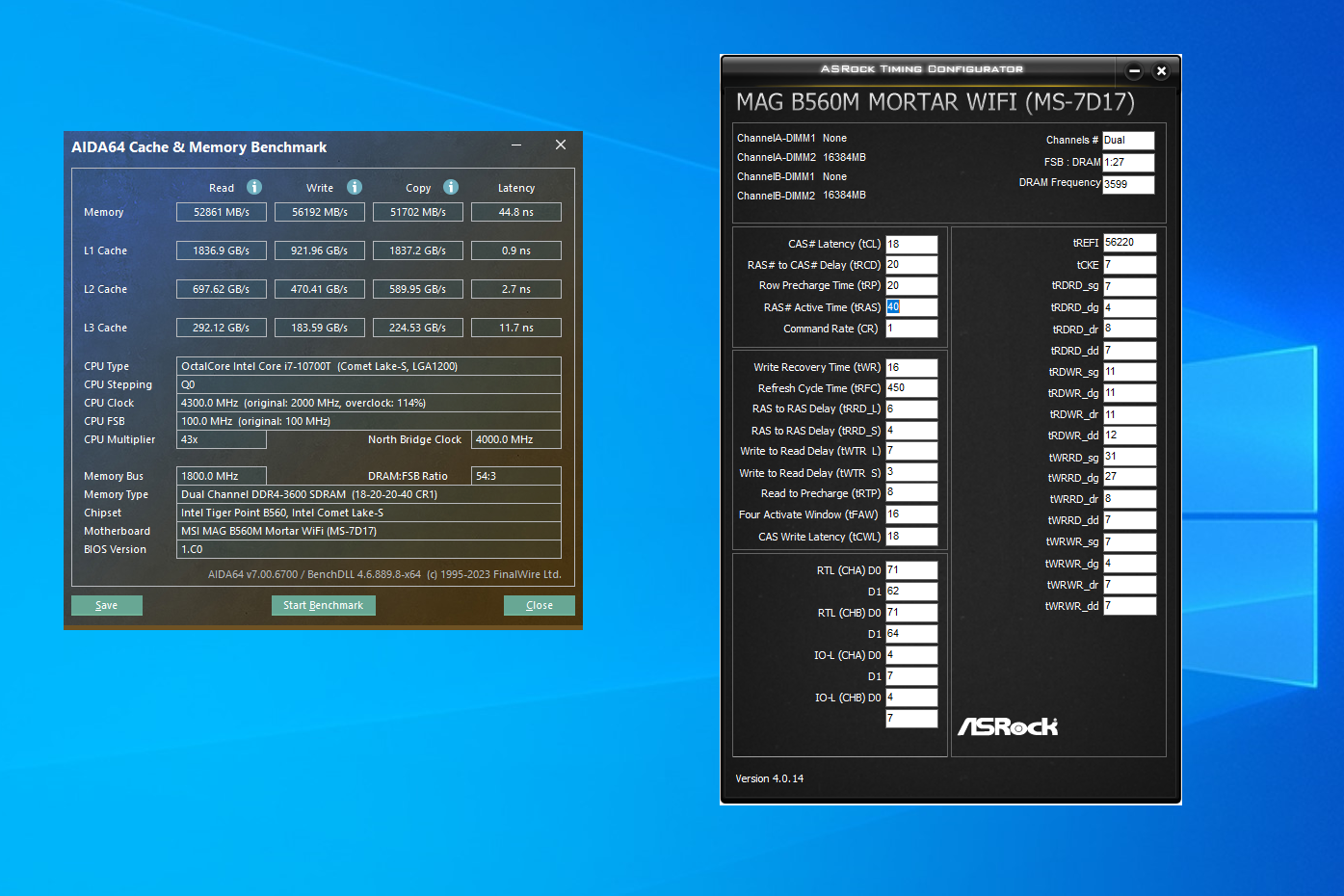The width and height of the screenshot is (1344, 896).
Task: Click the RTL (CHA) D0 field
Action: tap(911, 570)
